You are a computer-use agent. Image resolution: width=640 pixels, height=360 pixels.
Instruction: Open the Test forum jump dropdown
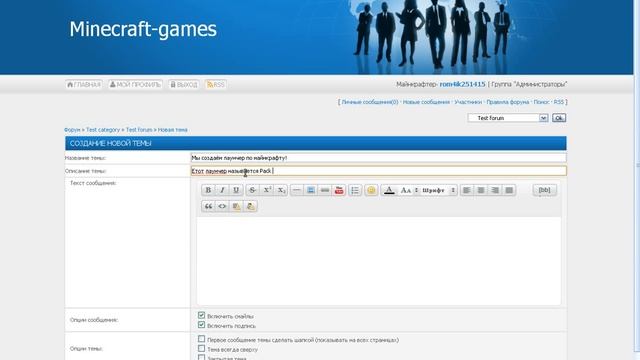[508, 118]
